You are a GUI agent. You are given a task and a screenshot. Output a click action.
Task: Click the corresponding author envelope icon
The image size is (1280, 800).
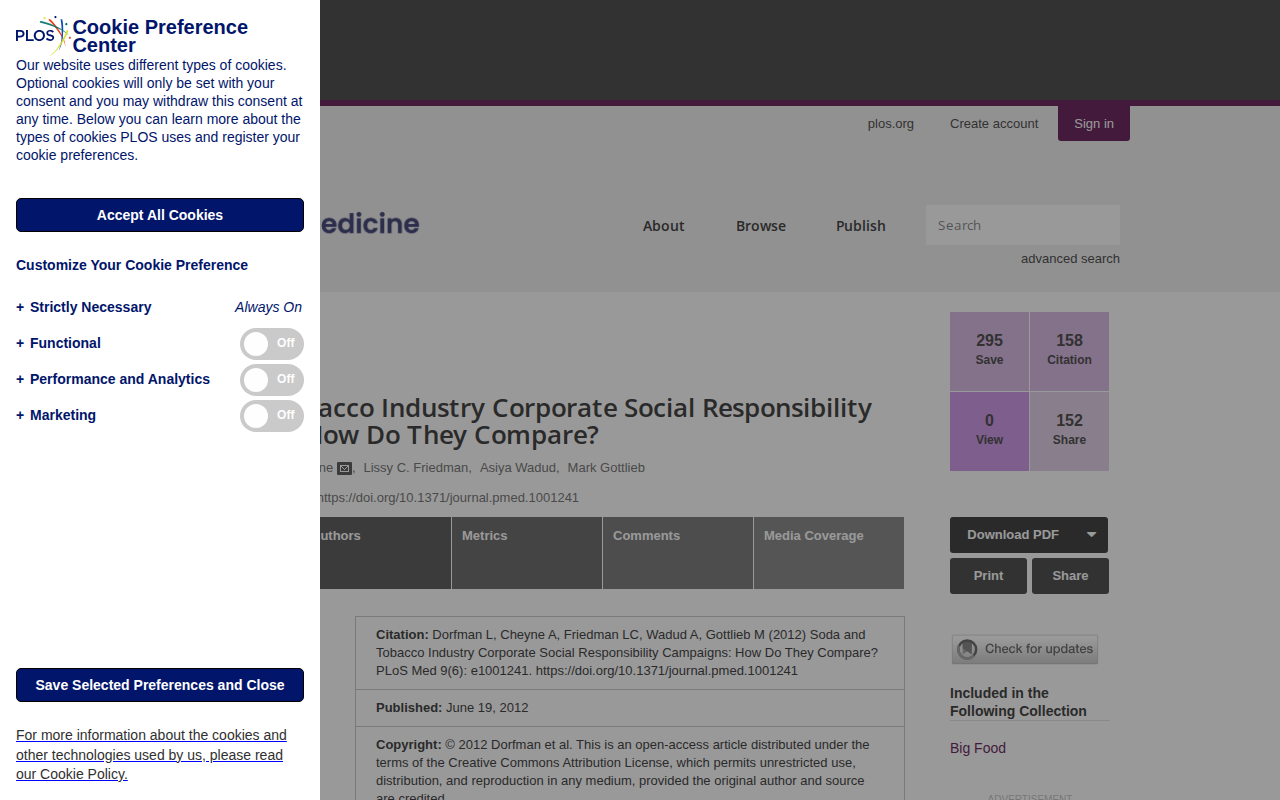point(344,468)
